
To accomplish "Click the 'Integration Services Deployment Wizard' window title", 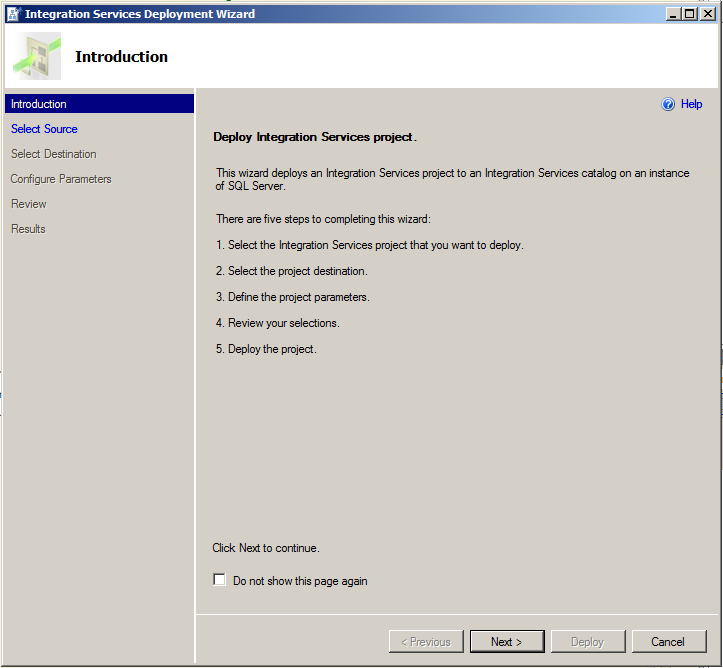I will click(140, 14).
